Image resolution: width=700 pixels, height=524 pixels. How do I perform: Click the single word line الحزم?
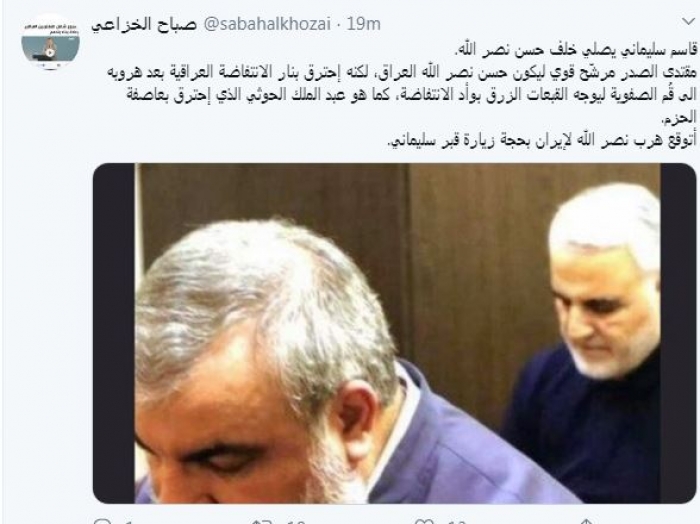pos(679,117)
